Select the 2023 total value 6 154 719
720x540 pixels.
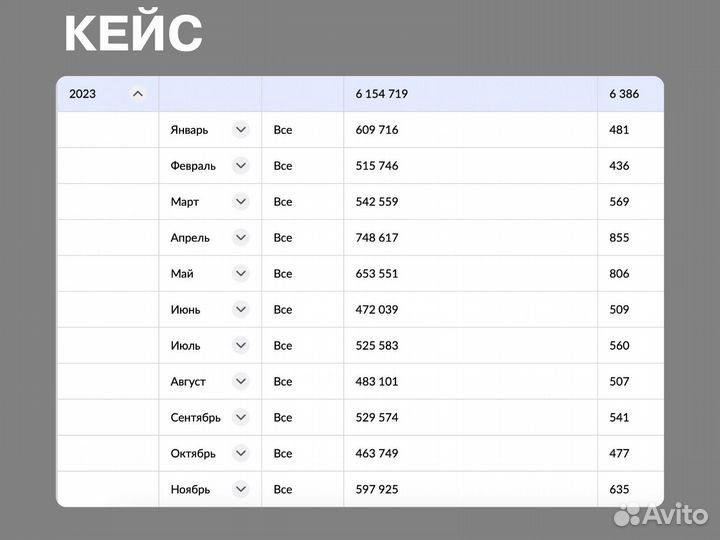tap(381, 94)
